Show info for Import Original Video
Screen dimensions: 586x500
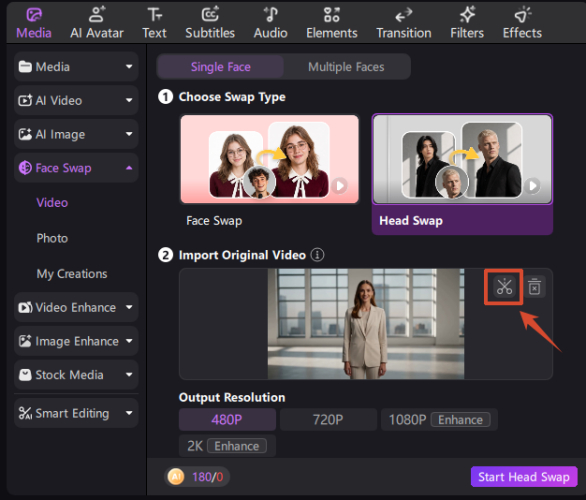point(317,255)
